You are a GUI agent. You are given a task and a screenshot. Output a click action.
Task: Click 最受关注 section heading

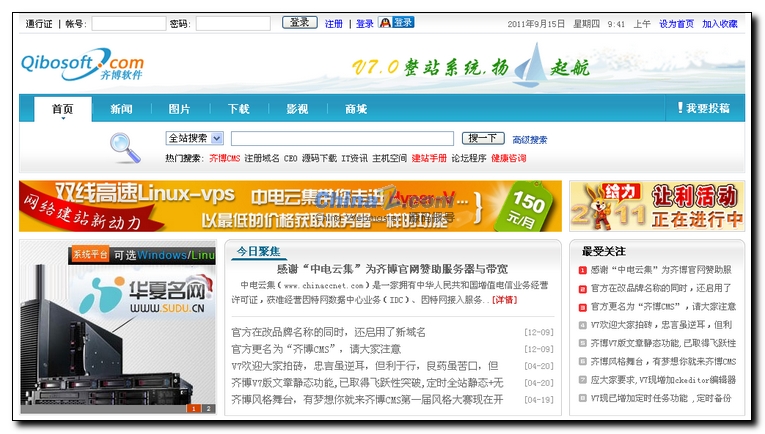click(x=604, y=251)
